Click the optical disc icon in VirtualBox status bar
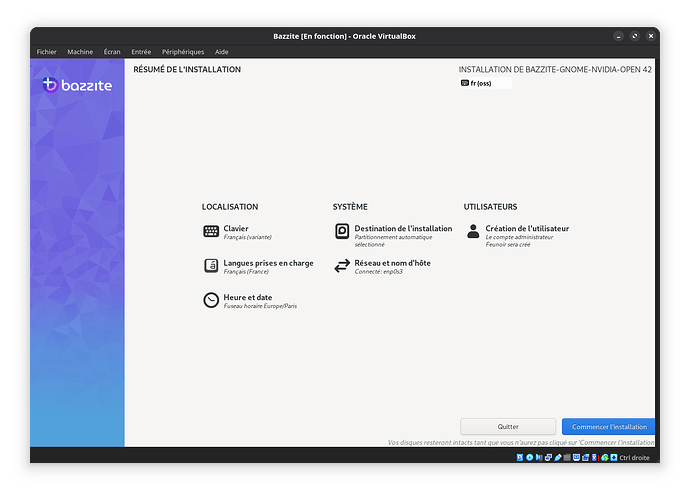This screenshot has width=690, height=496. (531, 457)
